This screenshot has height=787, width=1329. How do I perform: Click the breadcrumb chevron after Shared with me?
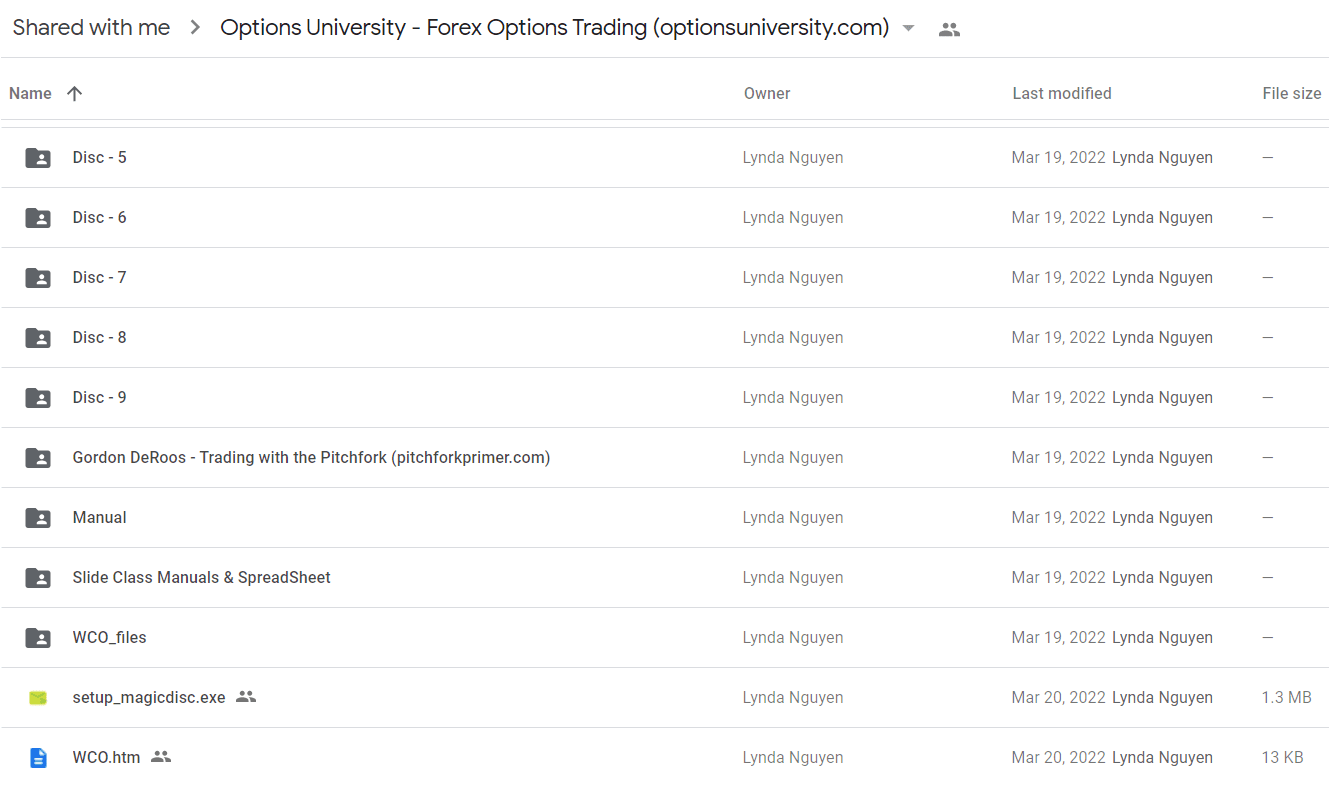(x=195, y=28)
